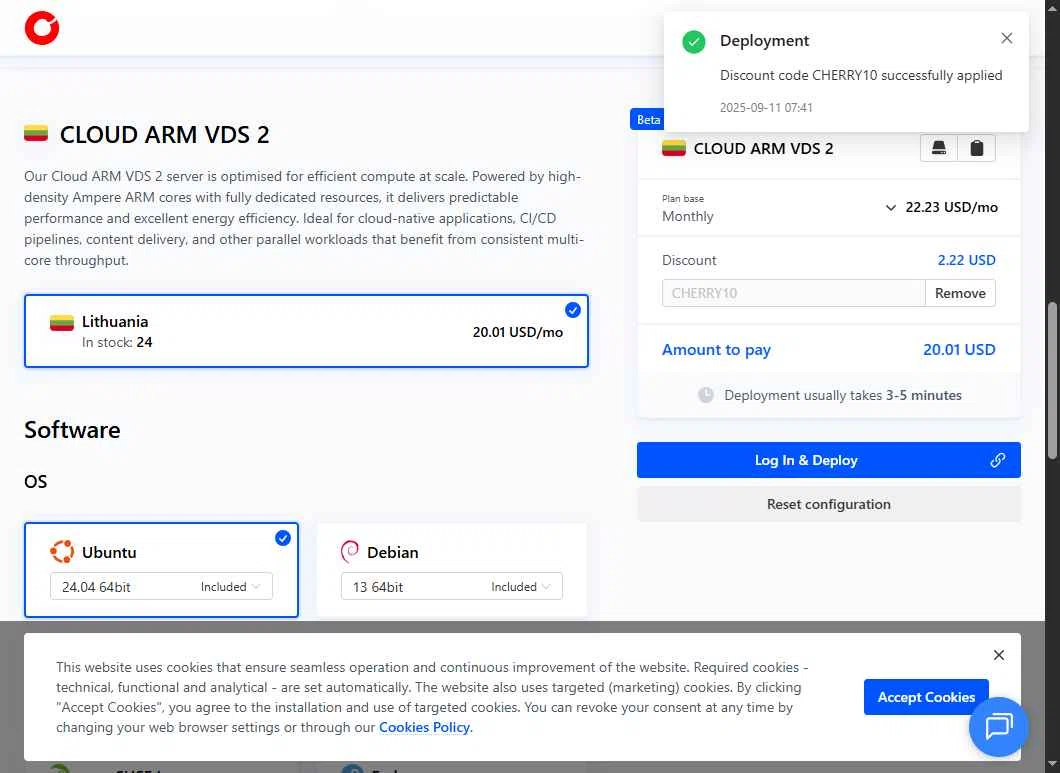Click the '20.01 USD' amount to pay
This screenshot has height=773, width=1060.
[959, 350]
